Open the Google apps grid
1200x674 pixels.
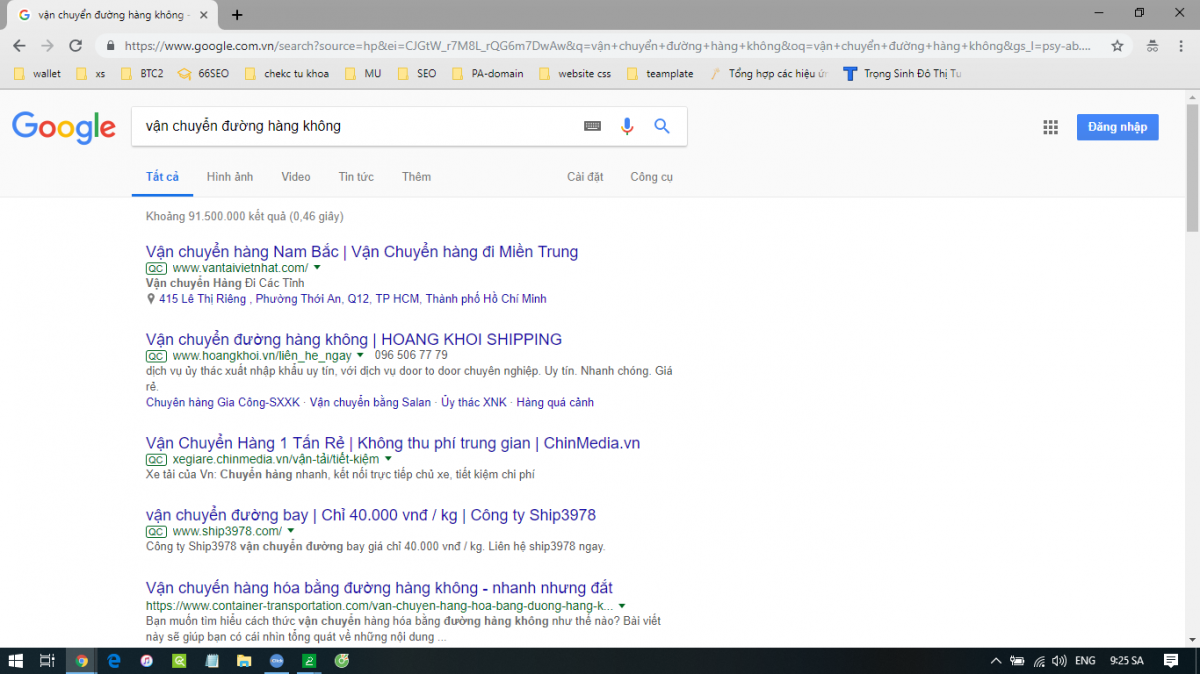(1050, 127)
